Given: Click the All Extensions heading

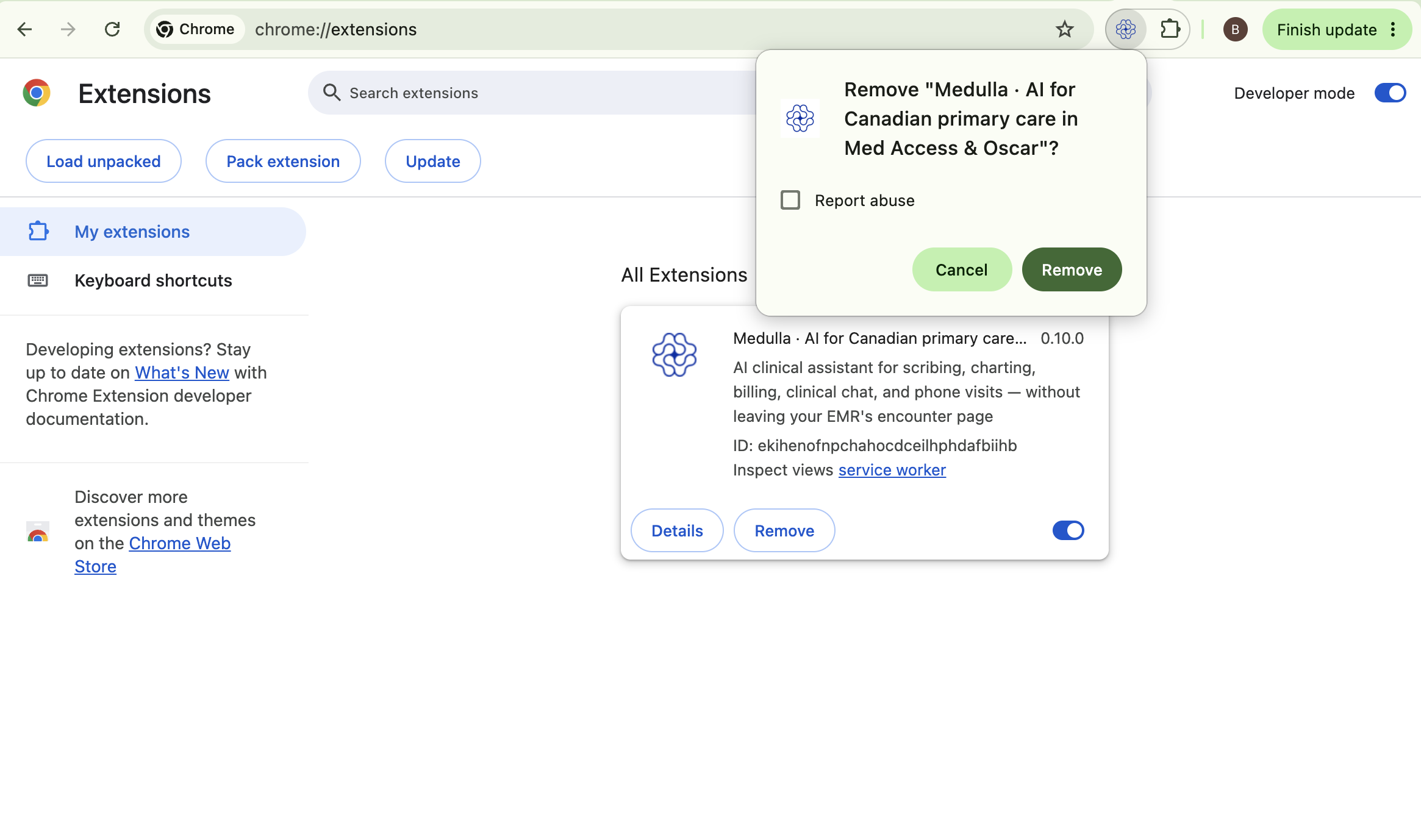Looking at the screenshot, I should coord(684,275).
